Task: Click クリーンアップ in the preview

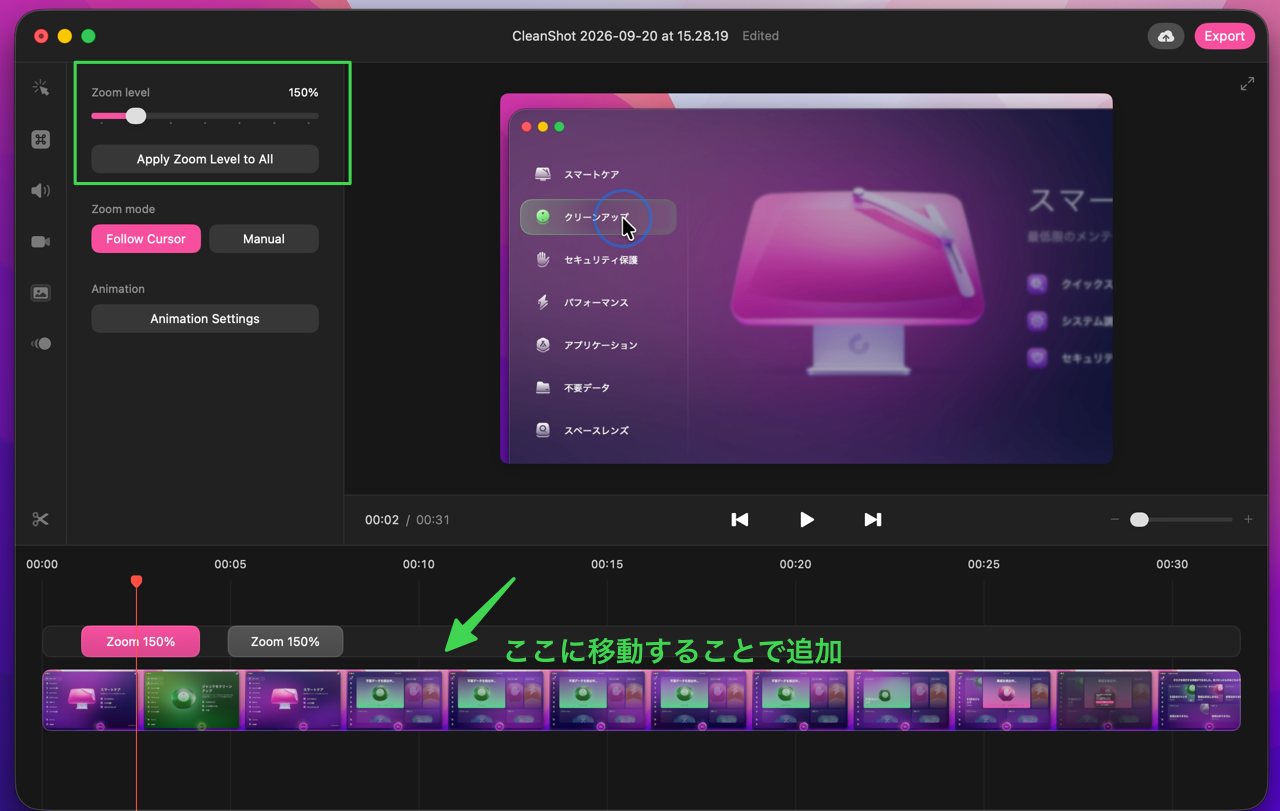Action: (x=597, y=217)
